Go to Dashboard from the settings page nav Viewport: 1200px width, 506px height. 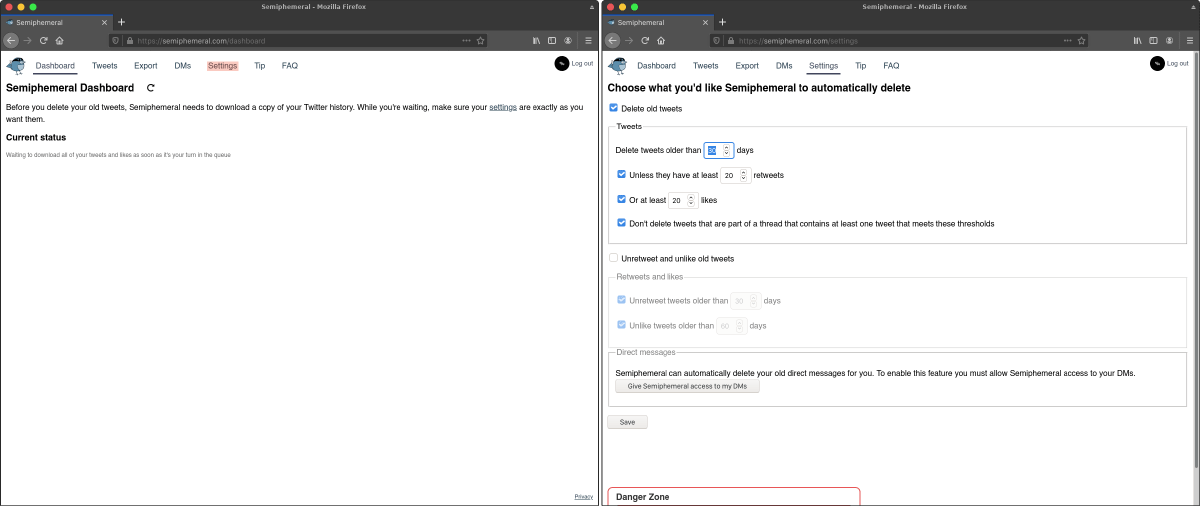[656, 66]
